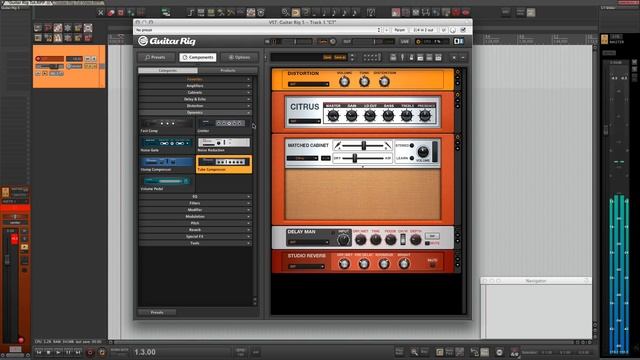Click the Matched Cabinet microphone position slider
The image size is (640, 360).
coord(363,145)
